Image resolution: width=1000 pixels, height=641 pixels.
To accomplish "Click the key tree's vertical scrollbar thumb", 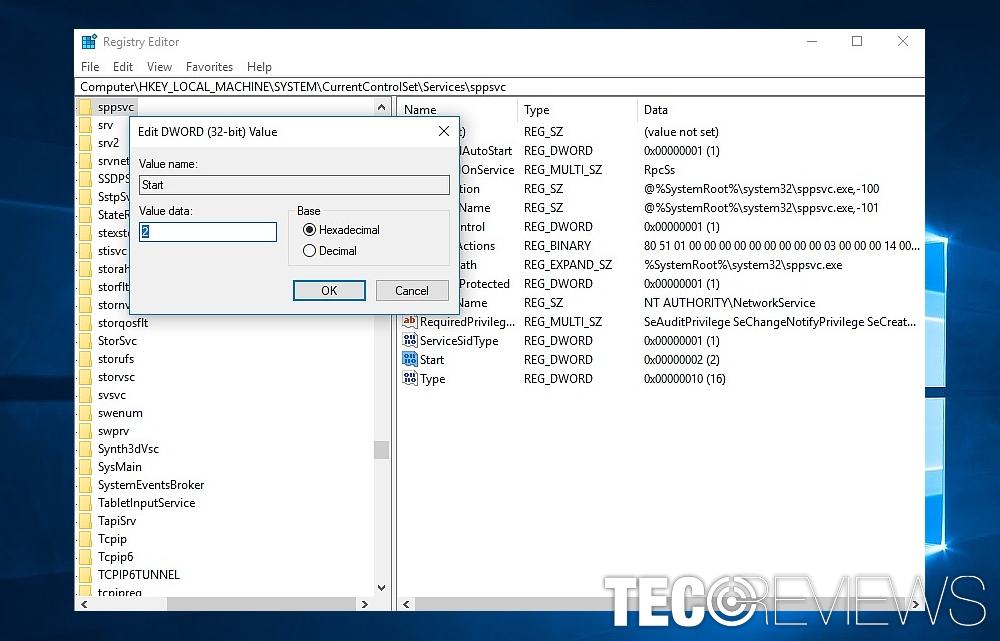I will [381, 450].
